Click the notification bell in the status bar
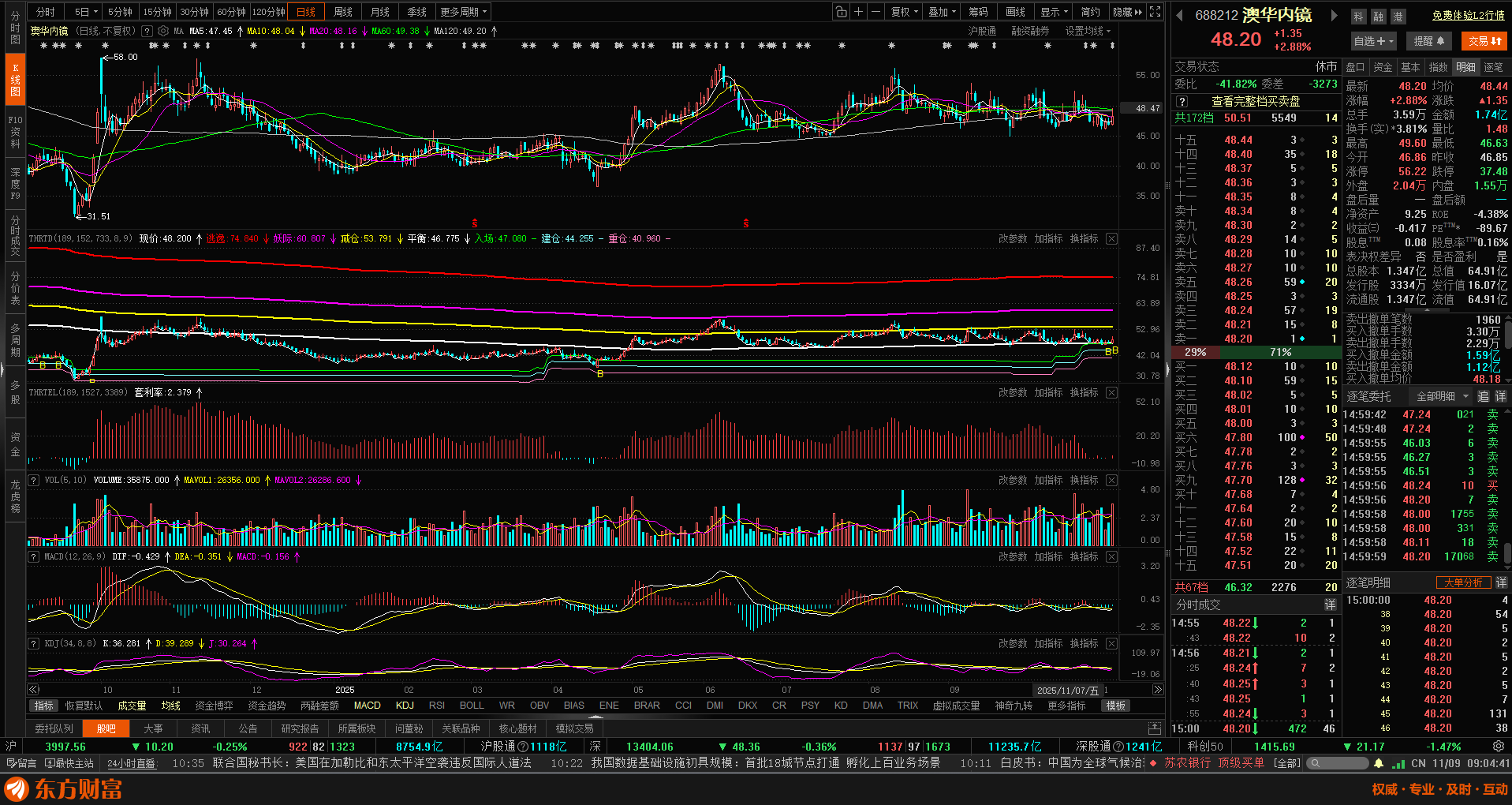Image resolution: width=1512 pixels, height=805 pixels. tap(1379, 763)
